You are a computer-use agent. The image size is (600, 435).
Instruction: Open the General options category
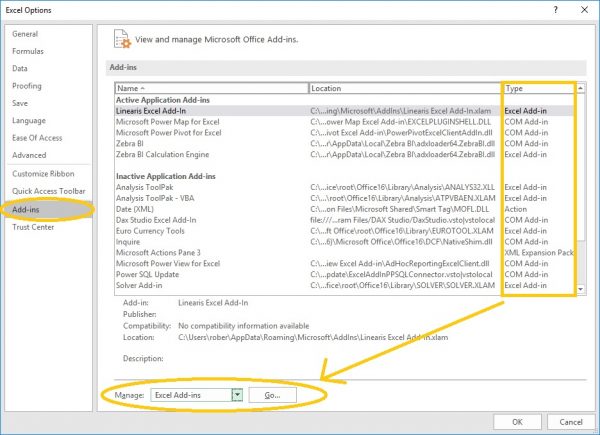(25, 34)
